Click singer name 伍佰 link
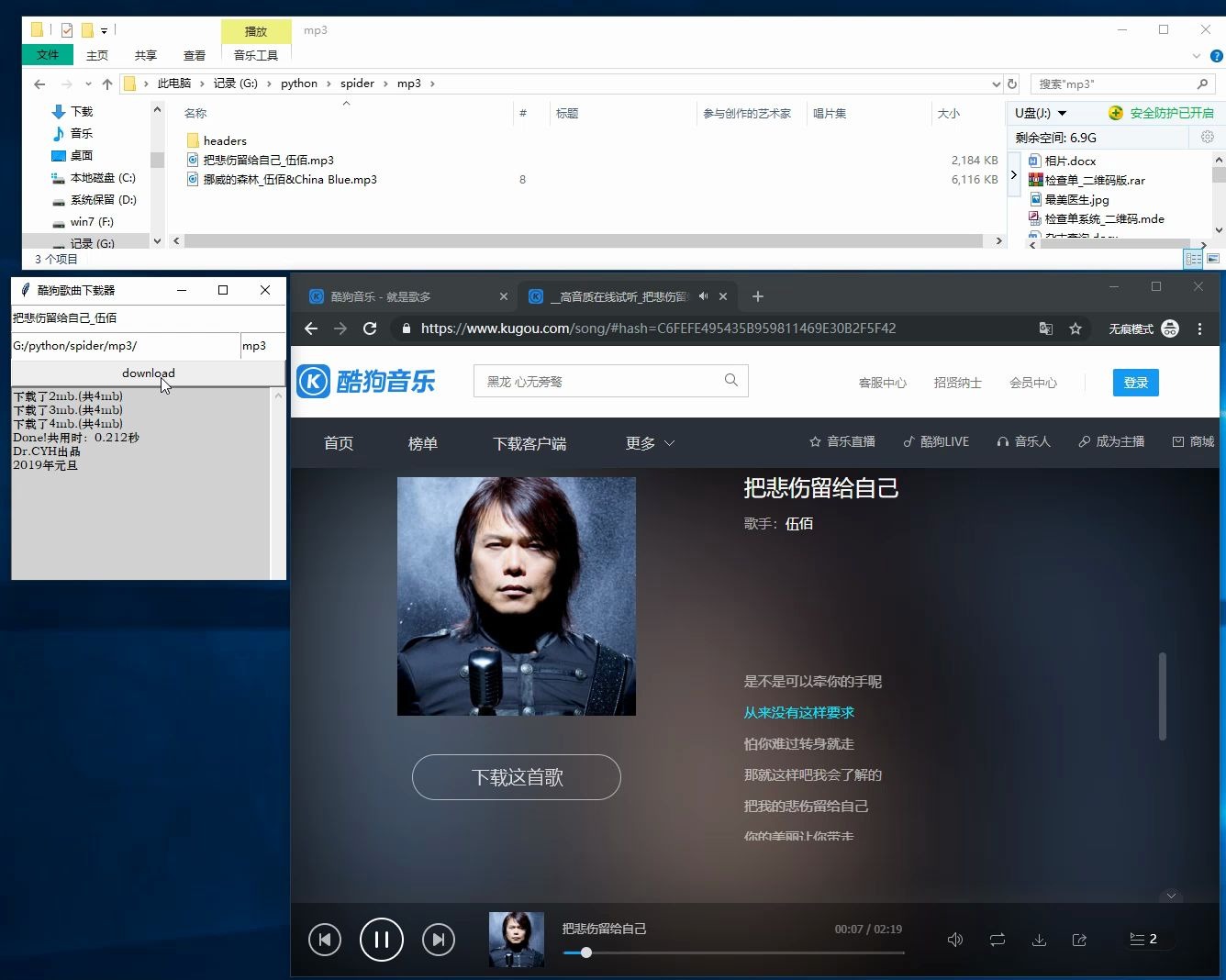This screenshot has width=1226, height=980. (x=799, y=523)
